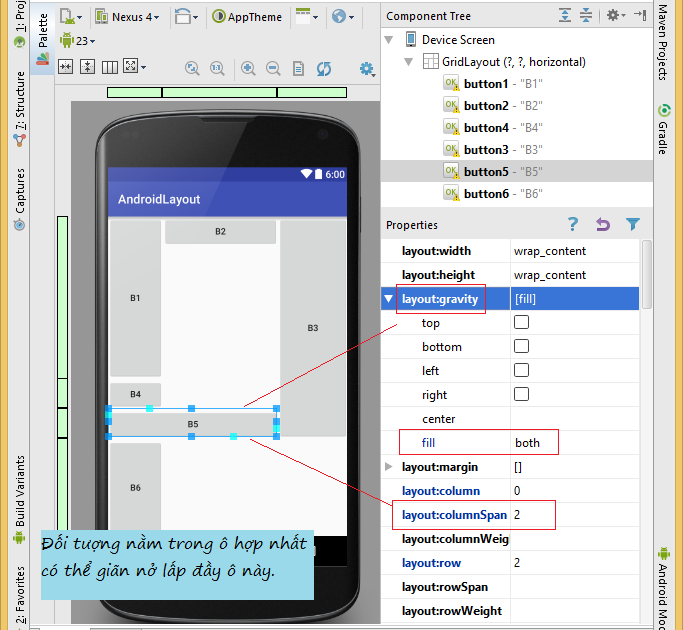Click the Properties help question icon

point(573,224)
